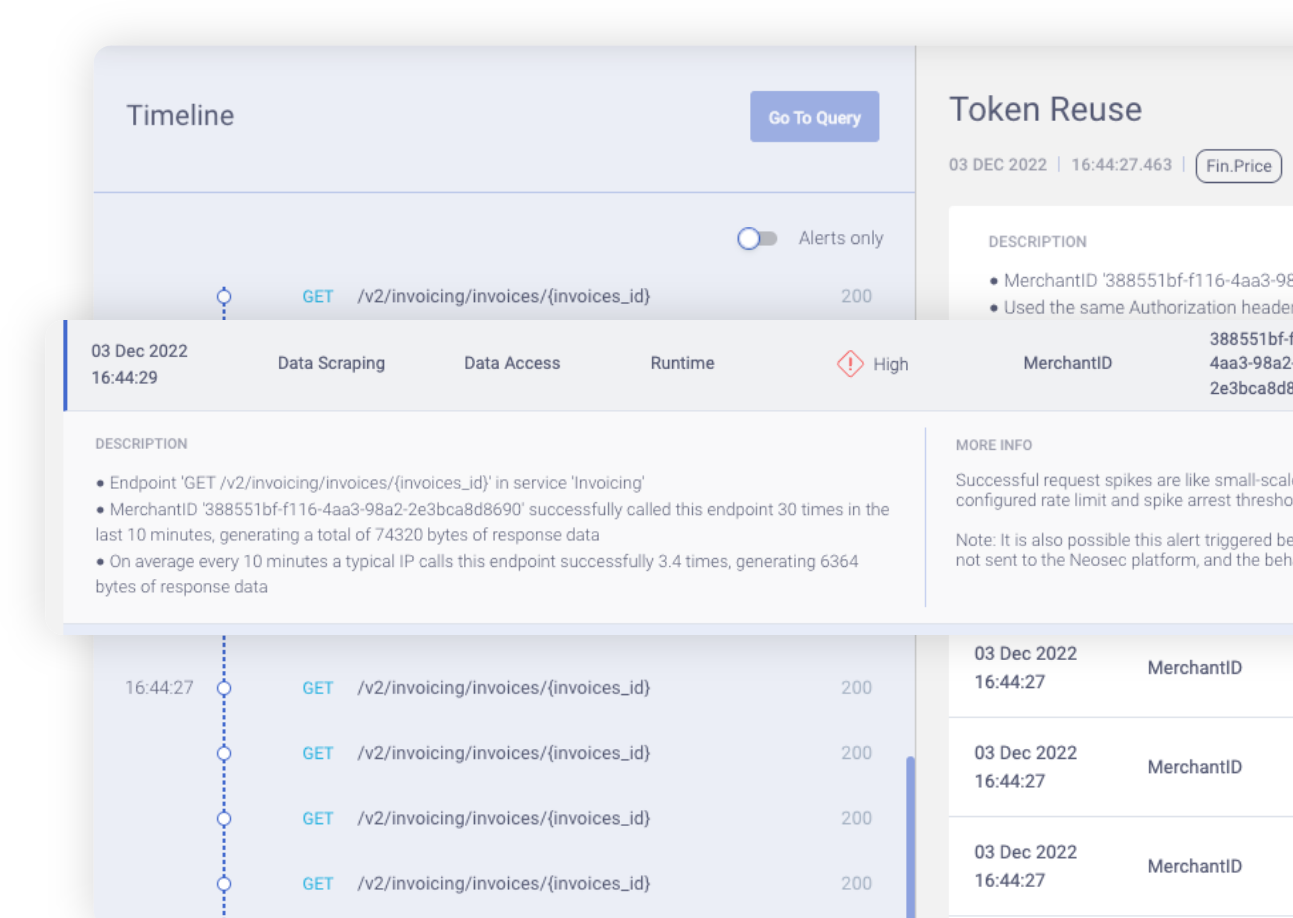
Task: Click the 'successfully called this endpoint 30 times' bullet
Action: tap(492, 522)
